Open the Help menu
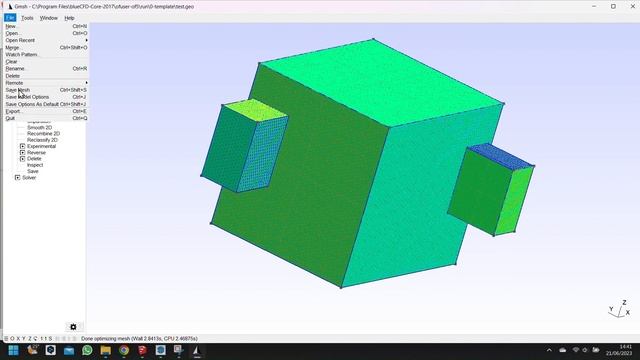 (x=69, y=18)
